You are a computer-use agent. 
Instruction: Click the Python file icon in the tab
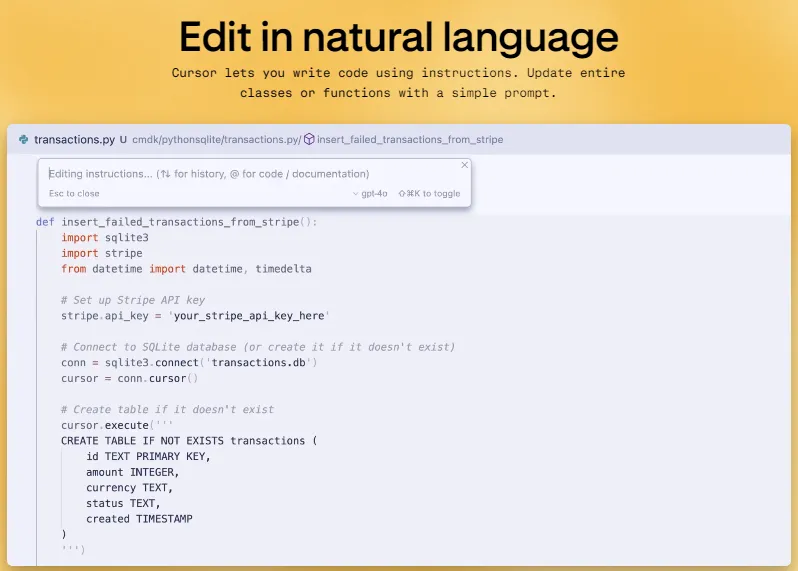point(24,140)
